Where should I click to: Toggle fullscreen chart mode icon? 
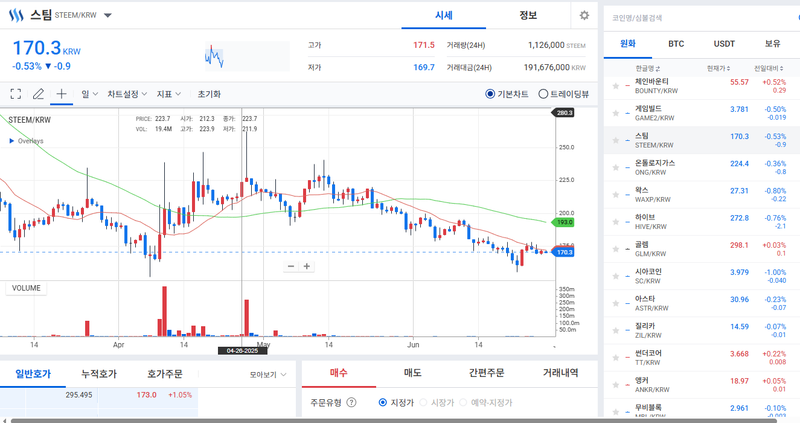pyautogui.click(x=16, y=94)
